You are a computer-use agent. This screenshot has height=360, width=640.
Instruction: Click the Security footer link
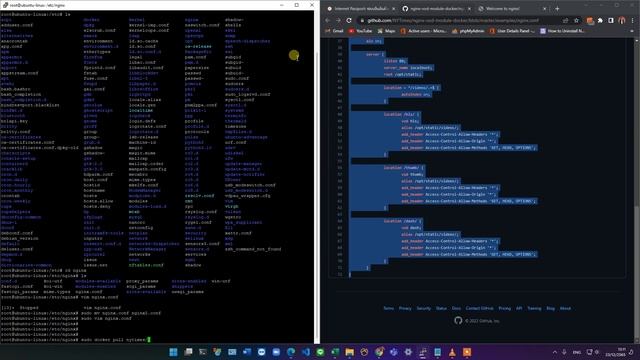point(424,309)
